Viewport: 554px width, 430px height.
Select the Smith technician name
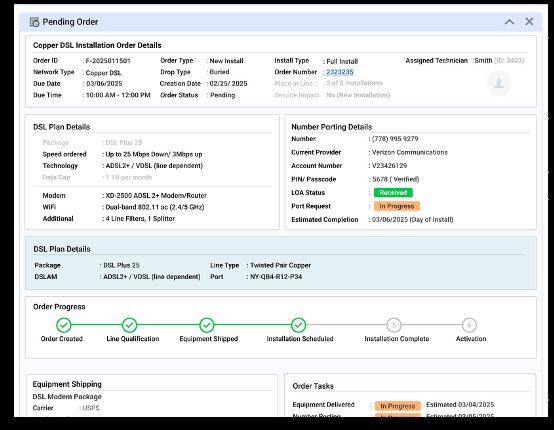[483, 60]
